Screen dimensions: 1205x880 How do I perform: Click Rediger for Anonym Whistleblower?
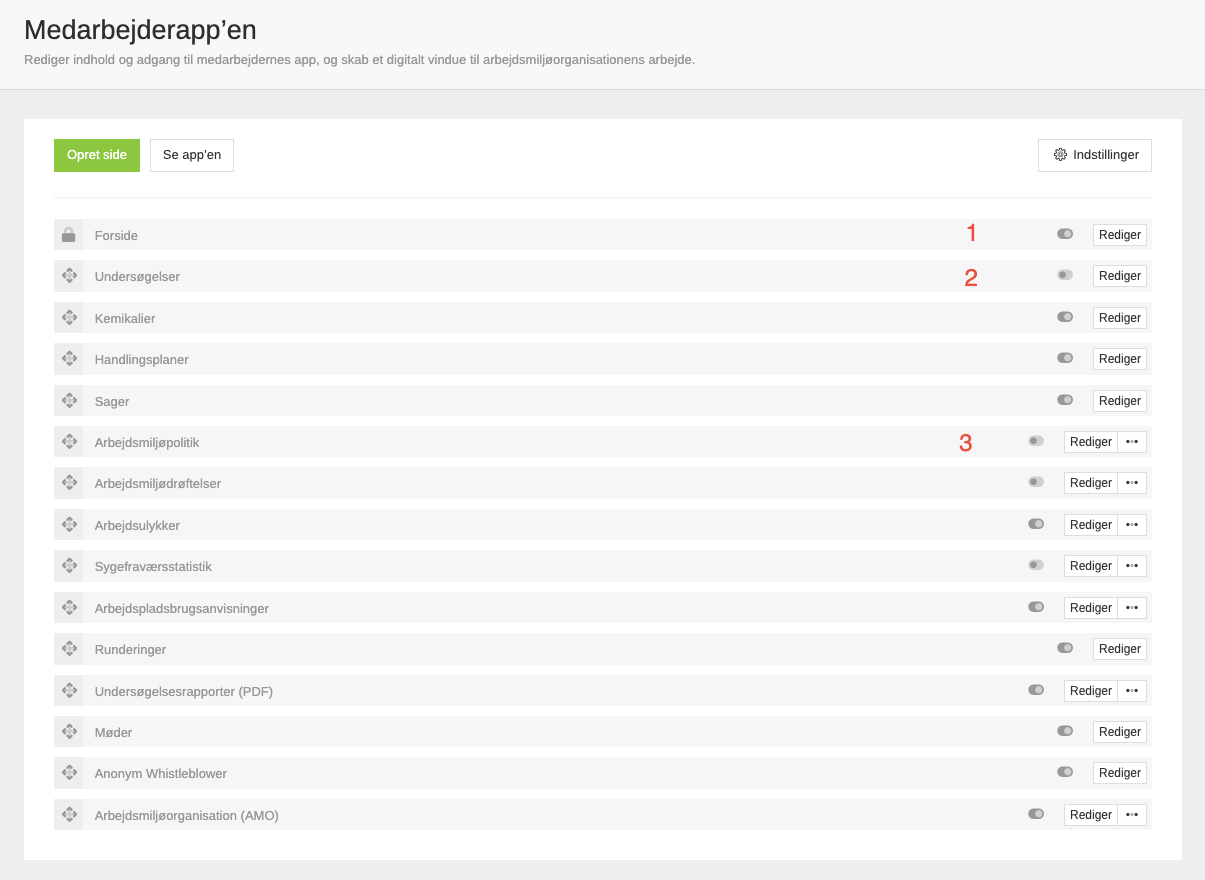[1120, 773]
